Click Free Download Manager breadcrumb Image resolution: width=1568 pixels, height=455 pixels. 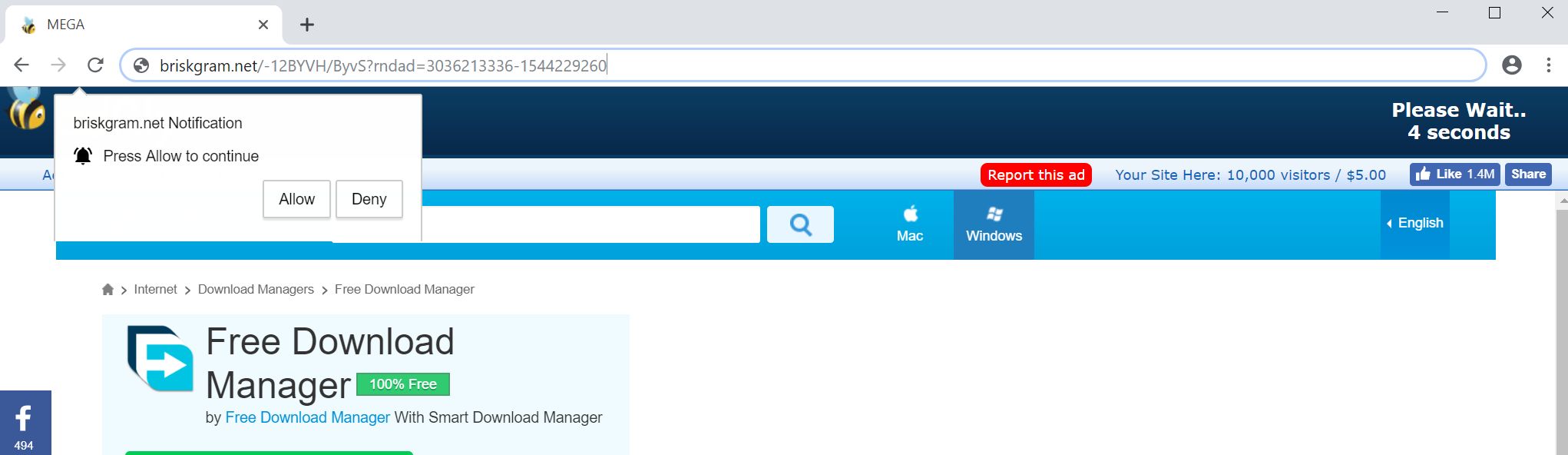404,289
